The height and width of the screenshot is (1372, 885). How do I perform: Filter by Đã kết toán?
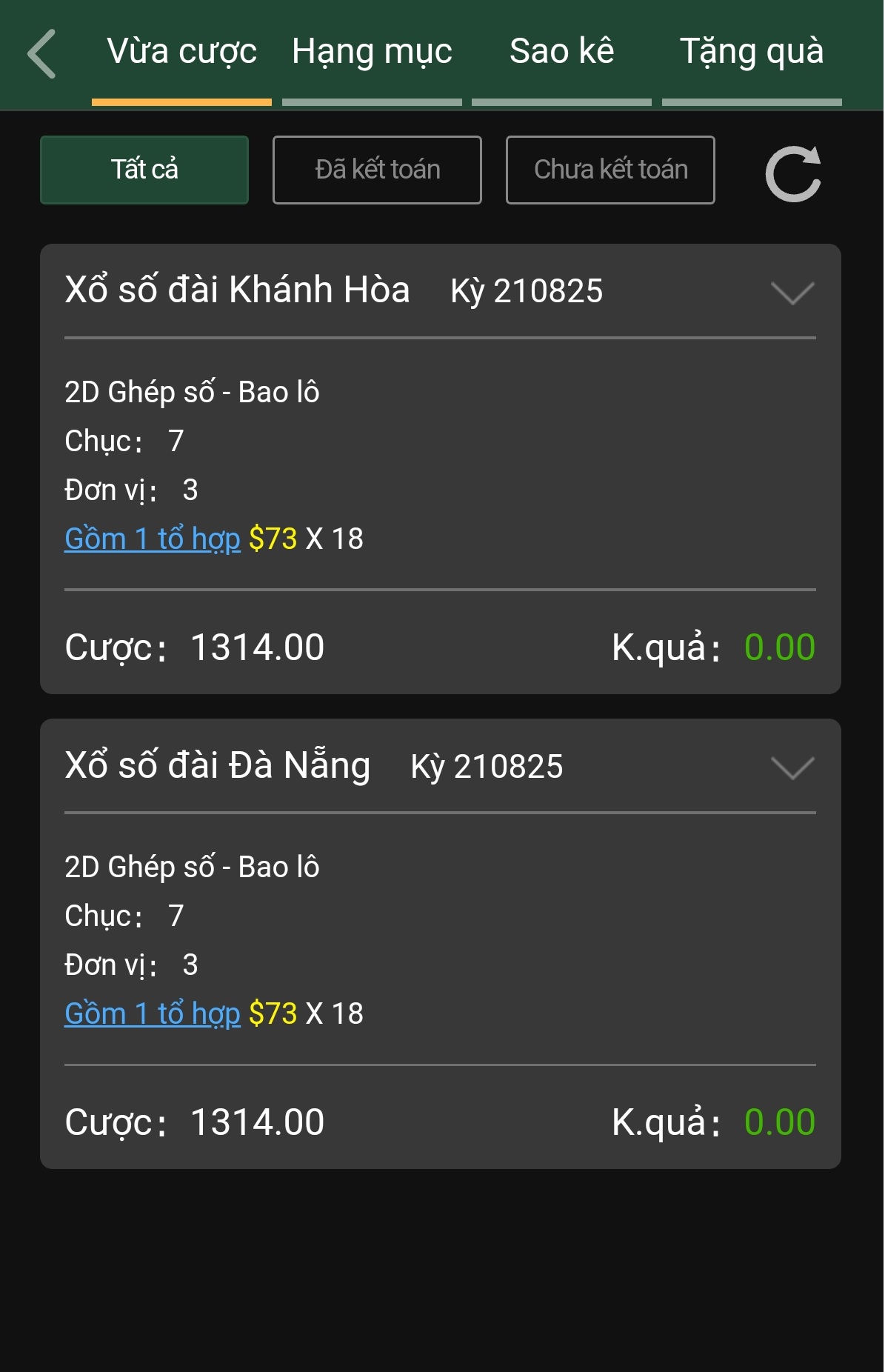(x=377, y=170)
